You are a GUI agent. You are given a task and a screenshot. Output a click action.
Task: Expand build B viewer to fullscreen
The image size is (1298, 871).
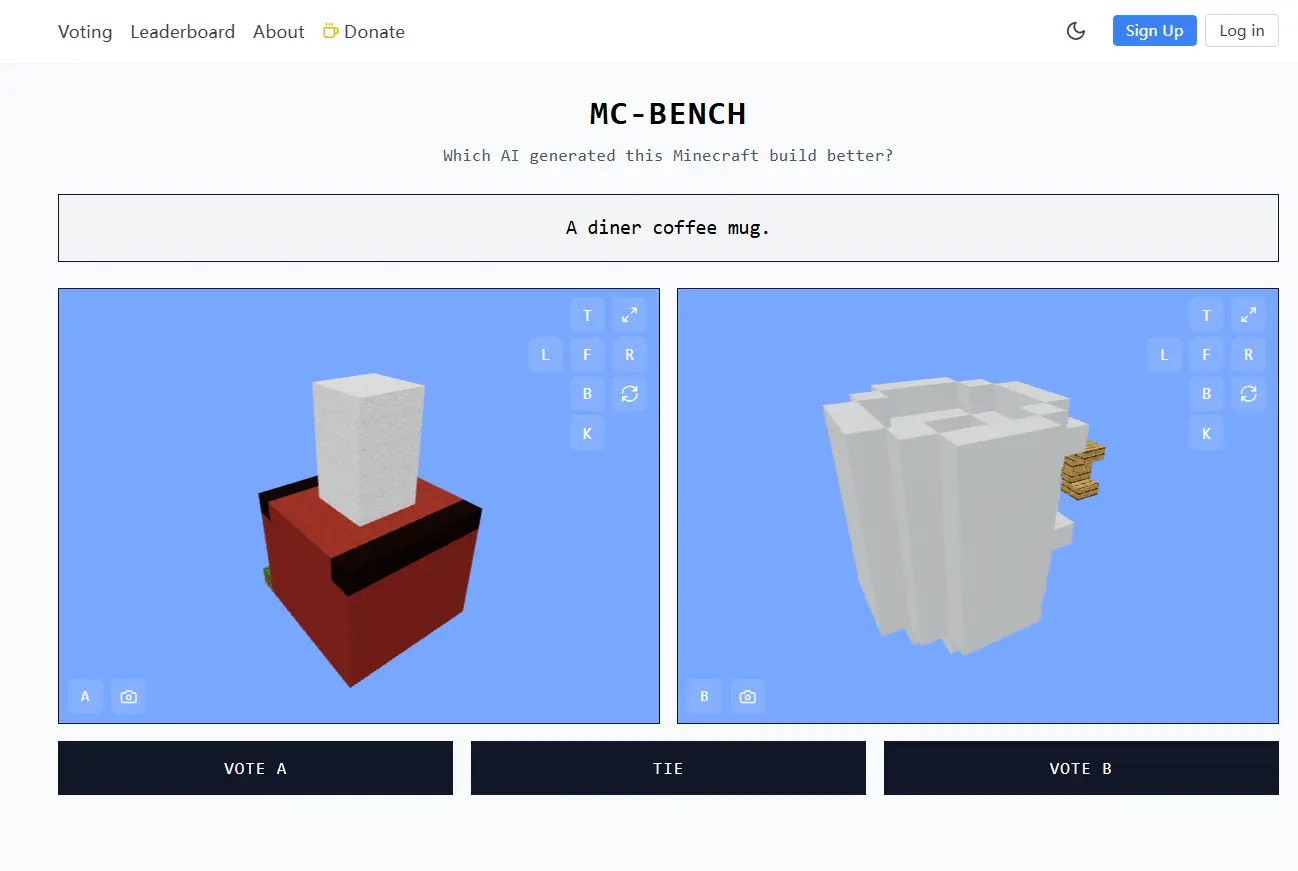[x=1248, y=315]
